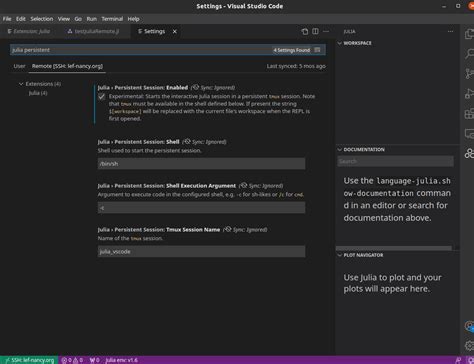Open Accounts icon in activity bar
The image size is (474, 364).
[x=469, y=326]
